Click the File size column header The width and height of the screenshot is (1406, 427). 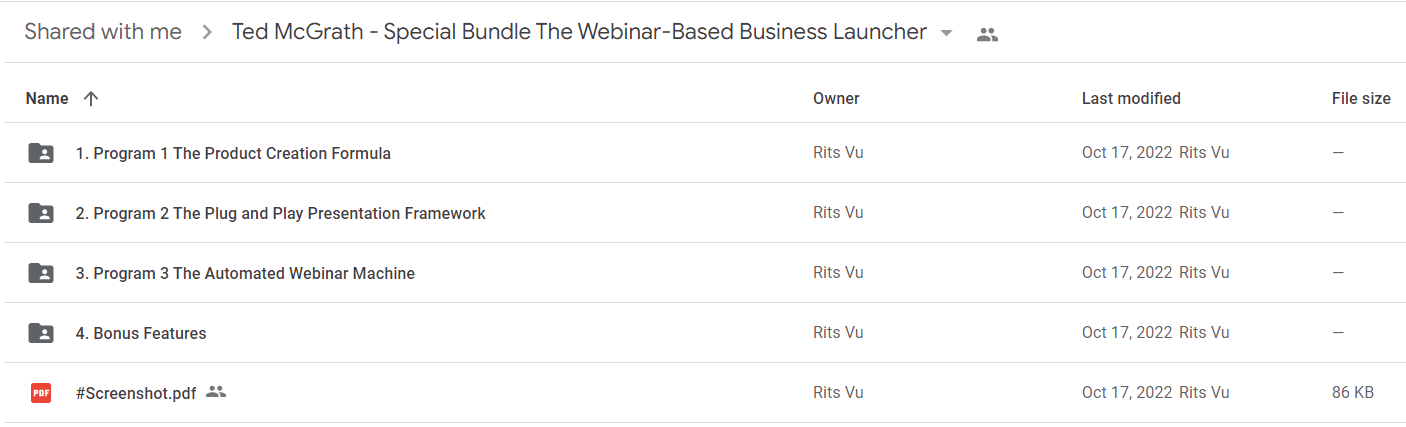click(x=1361, y=98)
